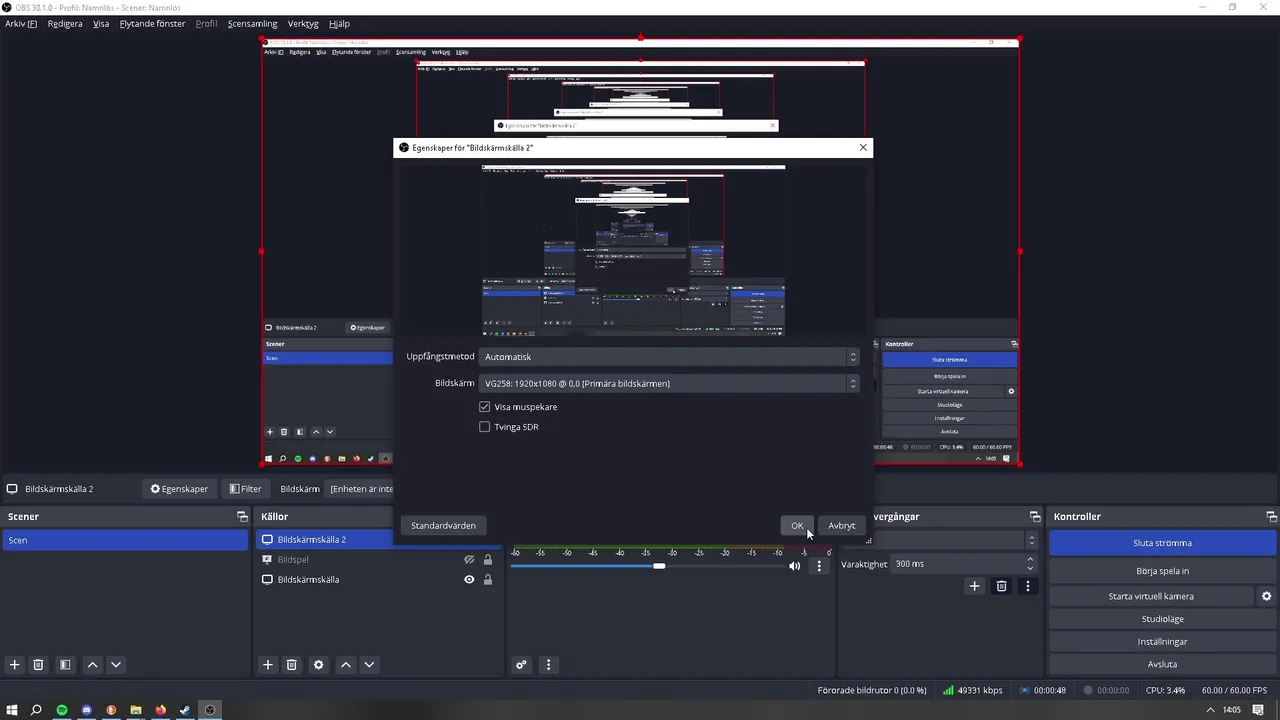Click Avbryt to cancel the dialog
Image resolution: width=1280 pixels, height=720 pixels.
[x=842, y=526]
